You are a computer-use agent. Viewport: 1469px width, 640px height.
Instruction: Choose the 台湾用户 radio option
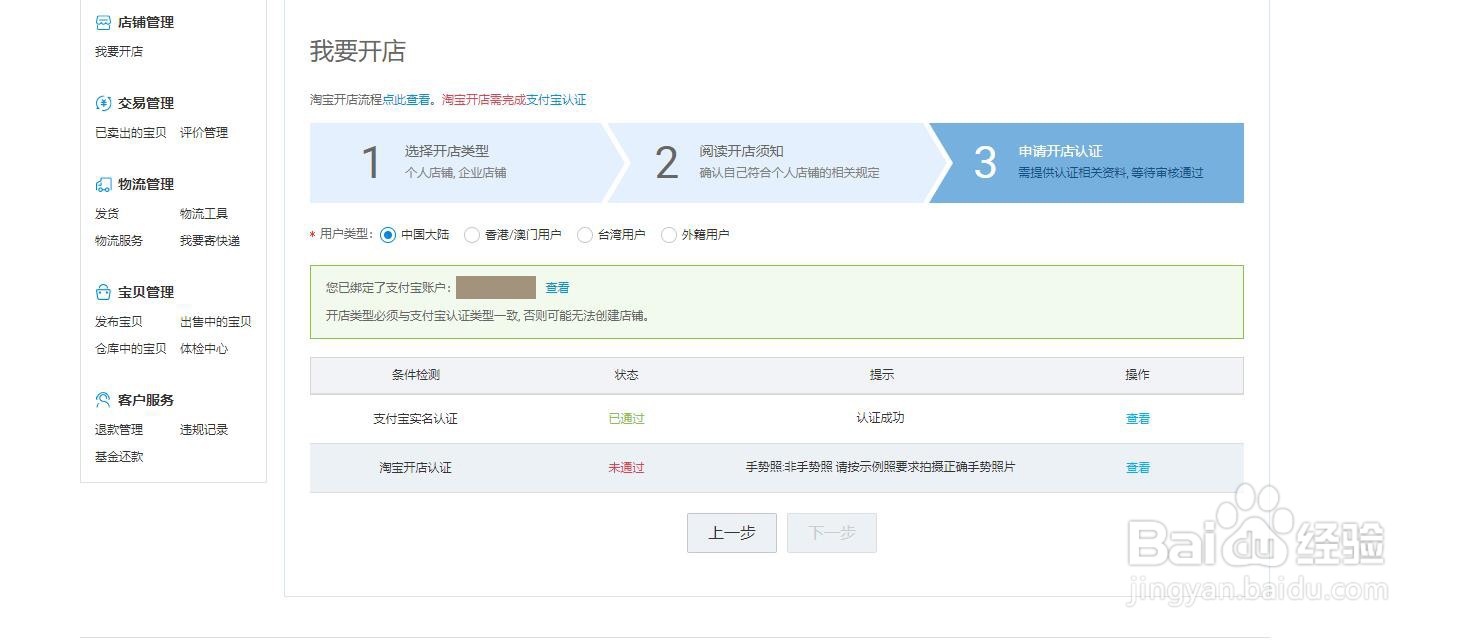pos(585,235)
